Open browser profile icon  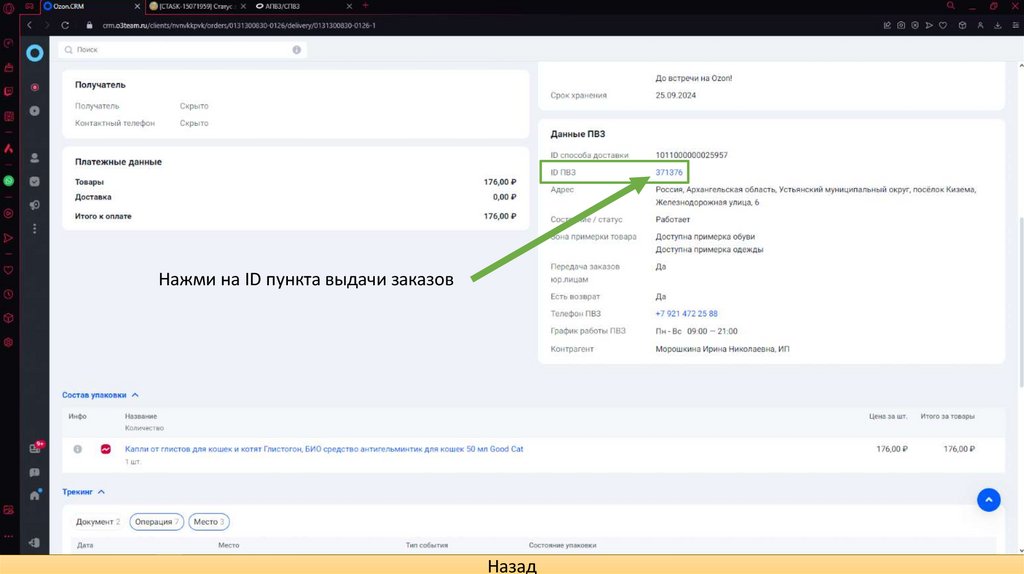click(980, 25)
